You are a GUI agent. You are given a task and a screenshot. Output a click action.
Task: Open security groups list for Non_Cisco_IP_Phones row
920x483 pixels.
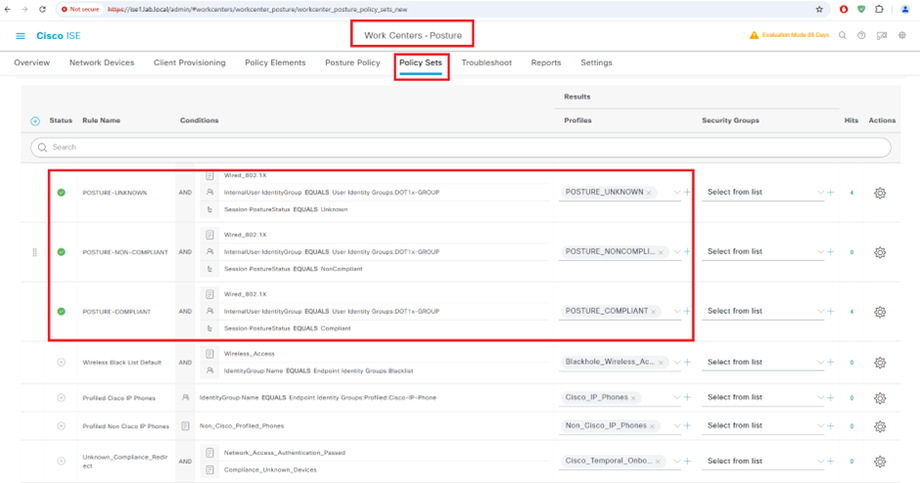click(x=763, y=425)
